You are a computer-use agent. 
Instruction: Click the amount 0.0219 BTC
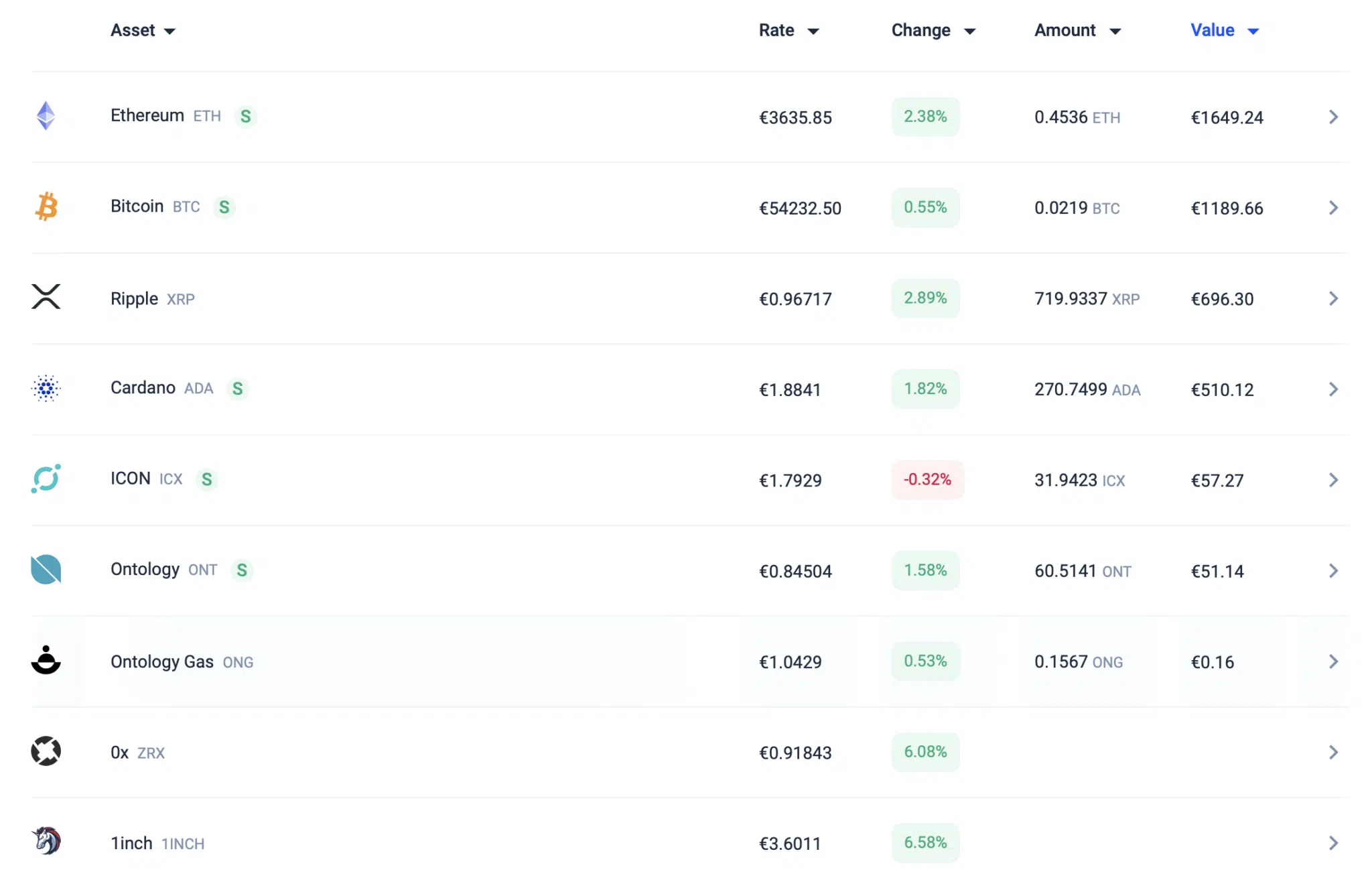point(1077,208)
